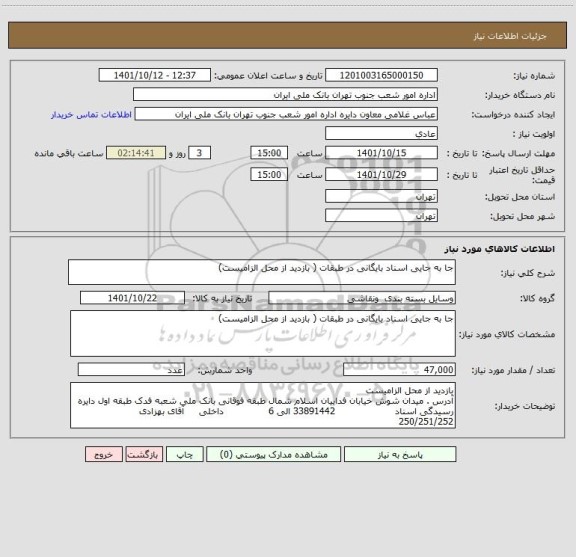This screenshot has width=576, height=557.
Task: Click label ساعت باقی مانده
Action: pyautogui.click(x=69, y=153)
